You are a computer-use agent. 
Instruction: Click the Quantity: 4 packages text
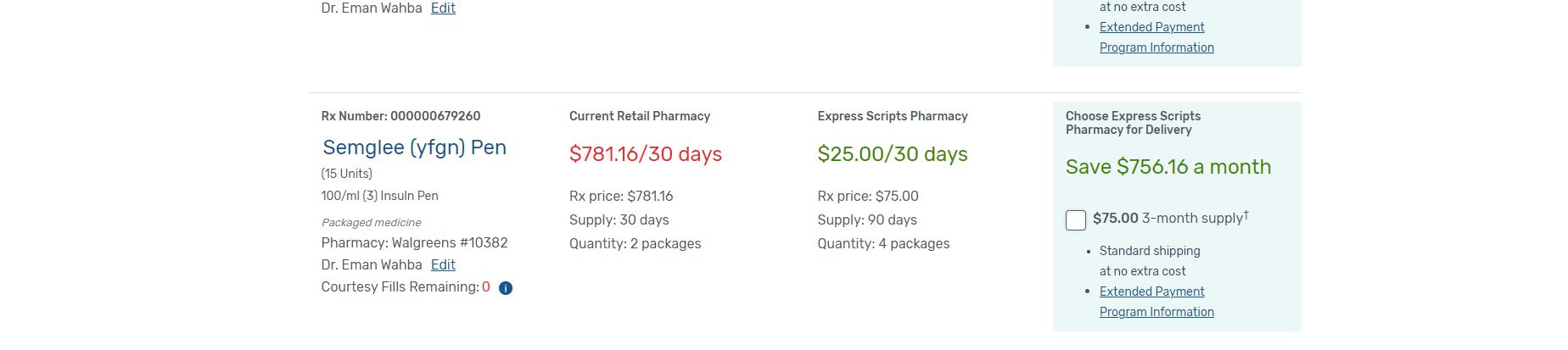tap(883, 244)
